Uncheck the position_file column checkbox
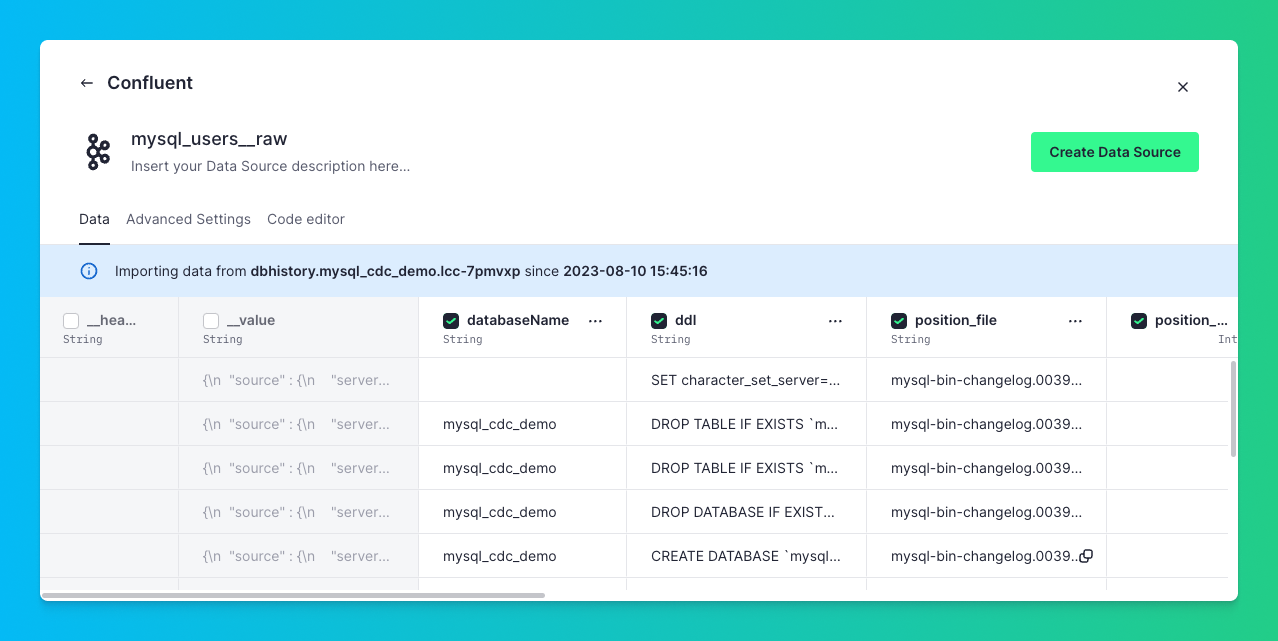Image resolution: width=1278 pixels, height=641 pixels. [x=899, y=321]
